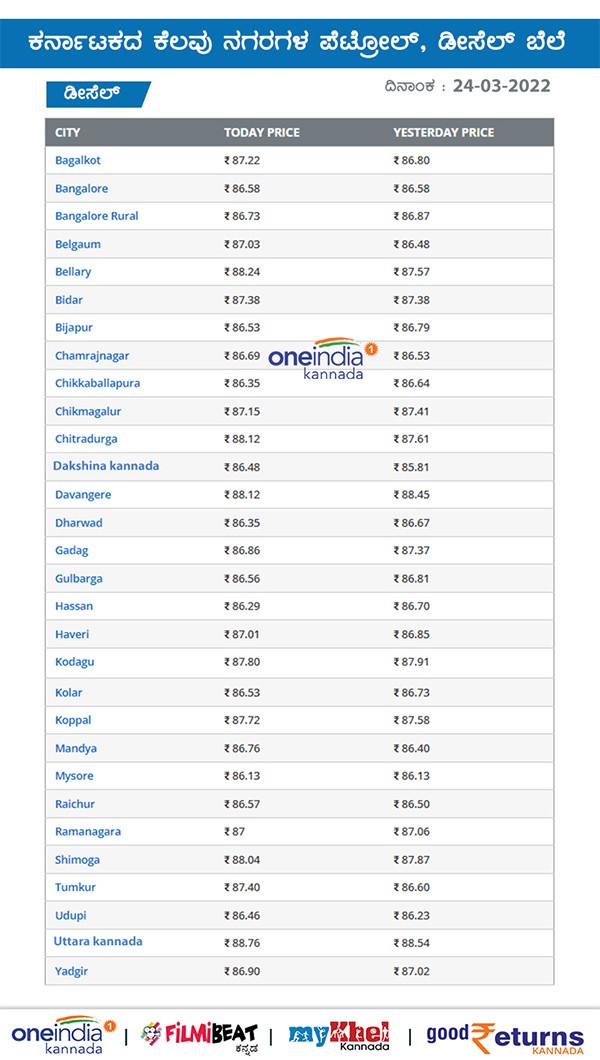Click the CITY column header
Screen dimensions: 600x1060
(68, 133)
